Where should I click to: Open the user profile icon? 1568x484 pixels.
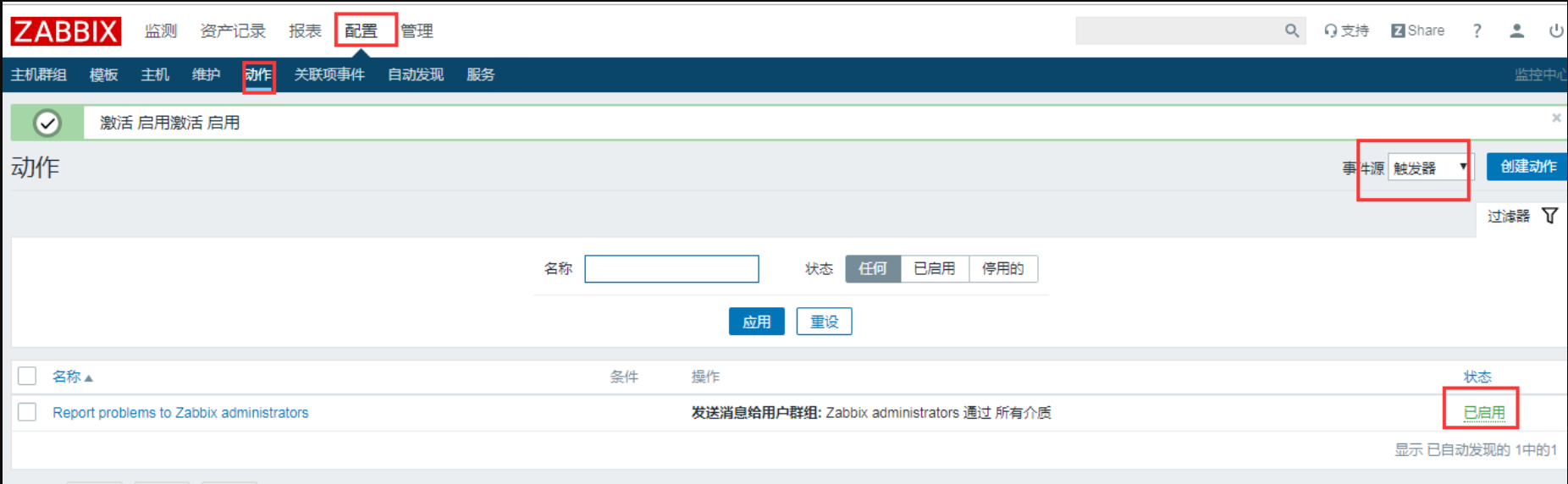click(1516, 30)
